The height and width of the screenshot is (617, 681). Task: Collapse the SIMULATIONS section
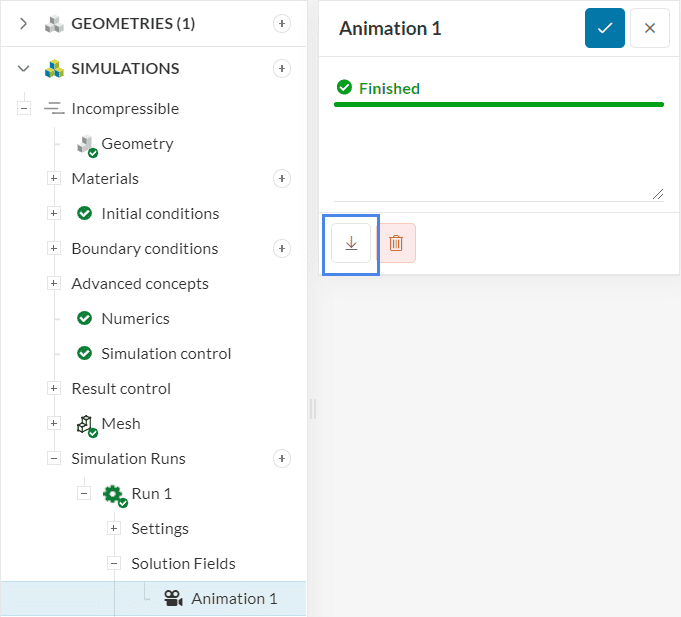pyautogui.click(x=24, y=69)
